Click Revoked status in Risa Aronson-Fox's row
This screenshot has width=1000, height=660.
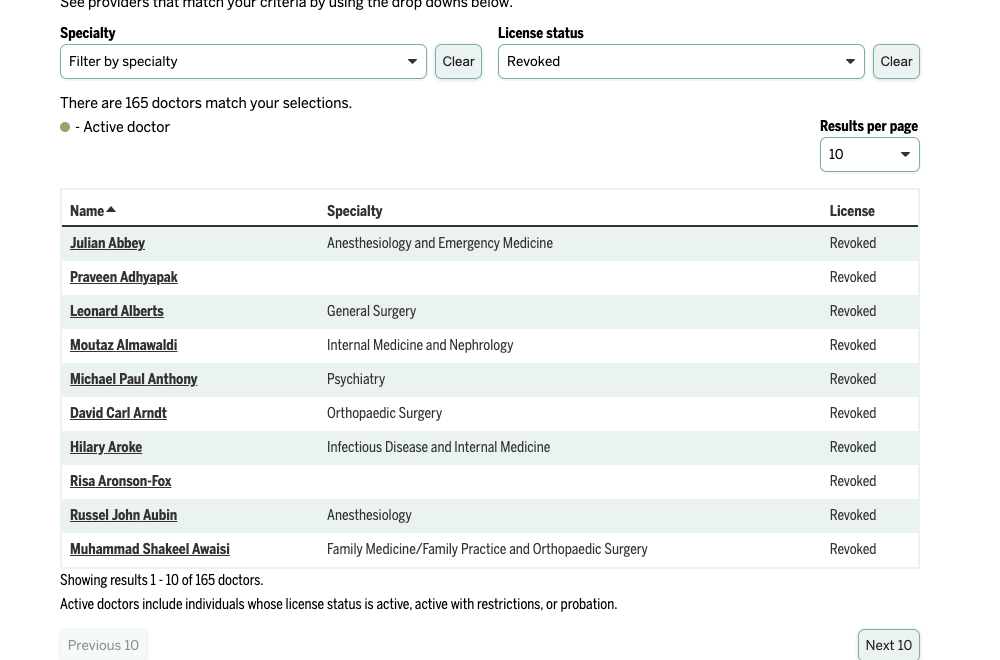(x=853, y=481)
